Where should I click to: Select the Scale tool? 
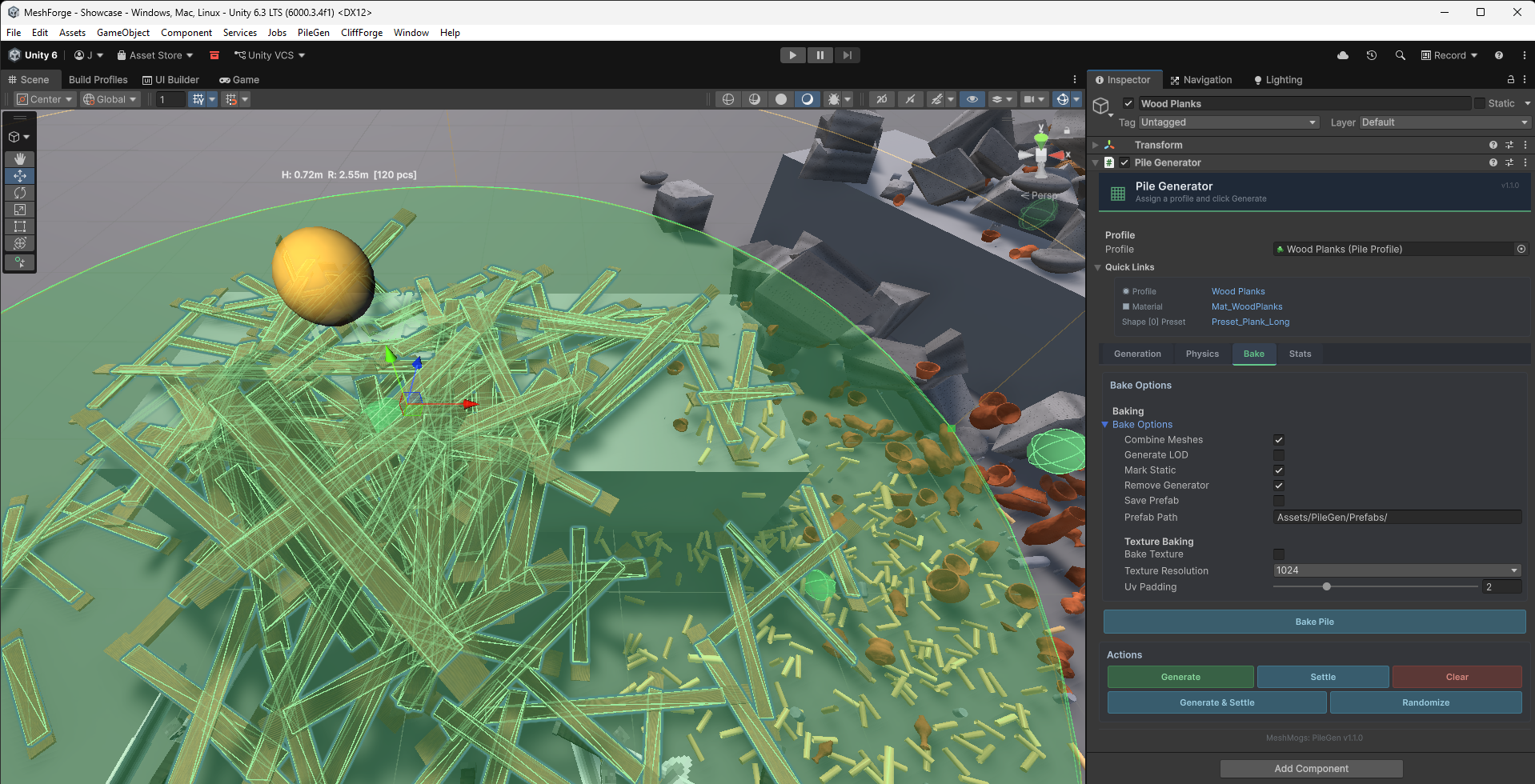coord(19,210)
